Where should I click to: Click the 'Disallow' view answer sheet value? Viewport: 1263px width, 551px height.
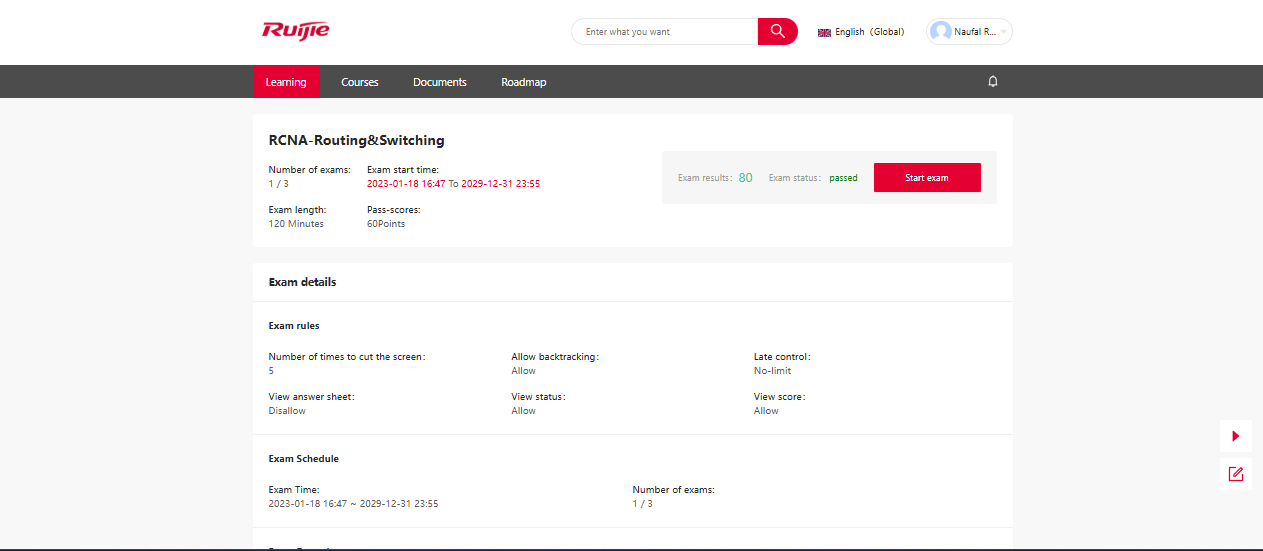(x=287, y=411)
